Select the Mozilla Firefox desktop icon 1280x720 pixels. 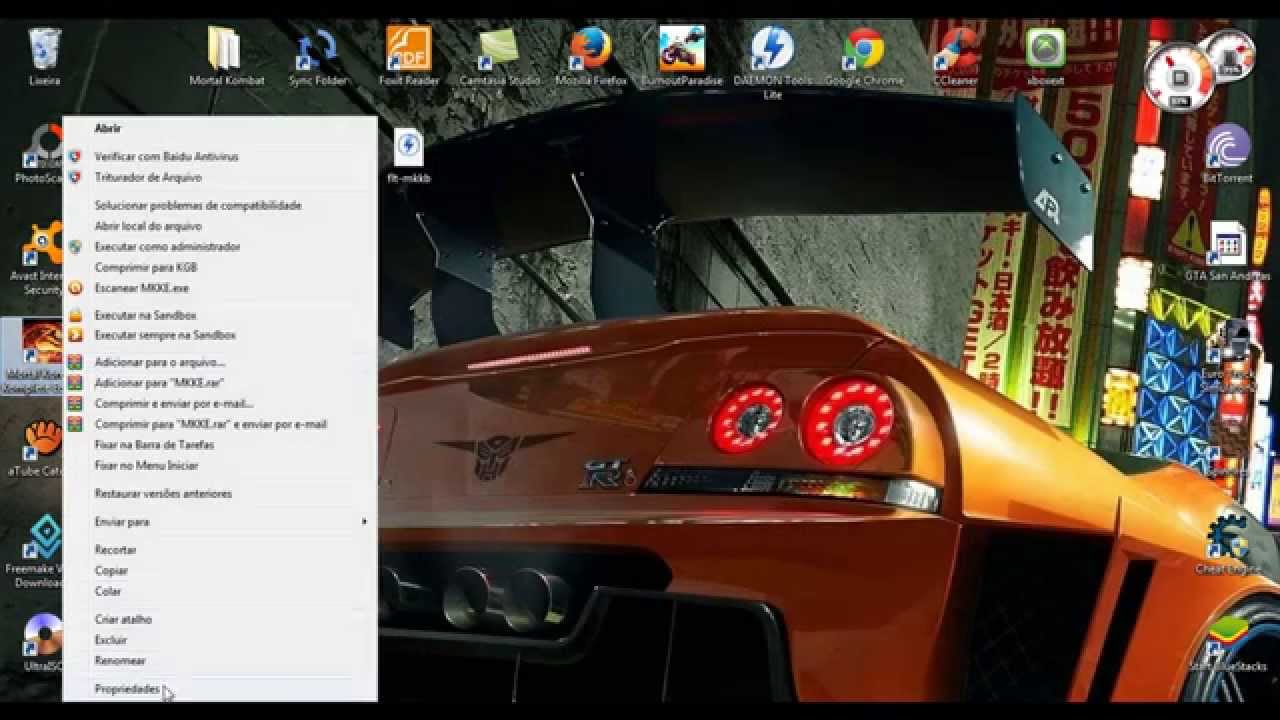pyautogui.click(x=591, y=56)
